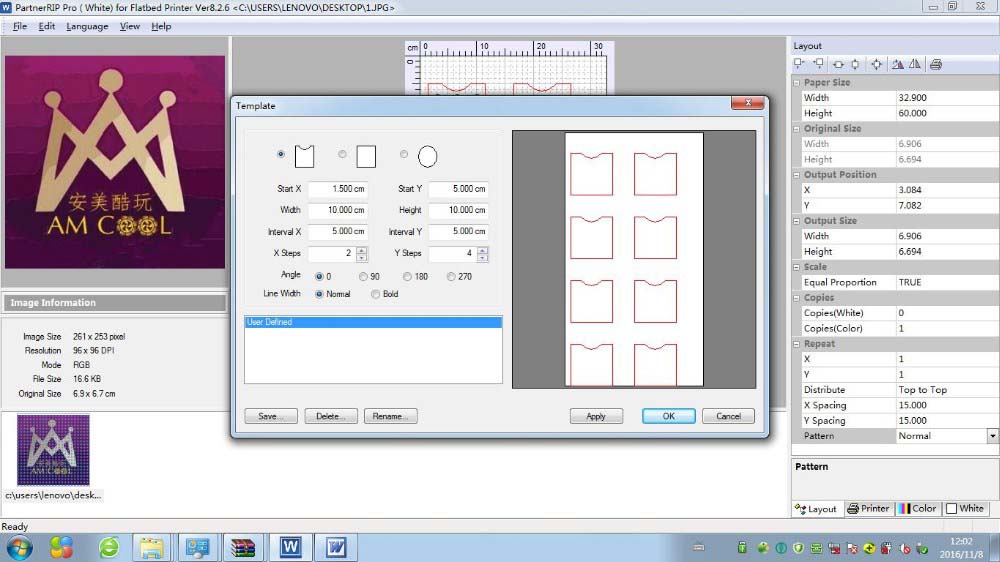Select the rectangle template shape option
The width and height of the screenshot is (1000, 562).
click(343, 155)
